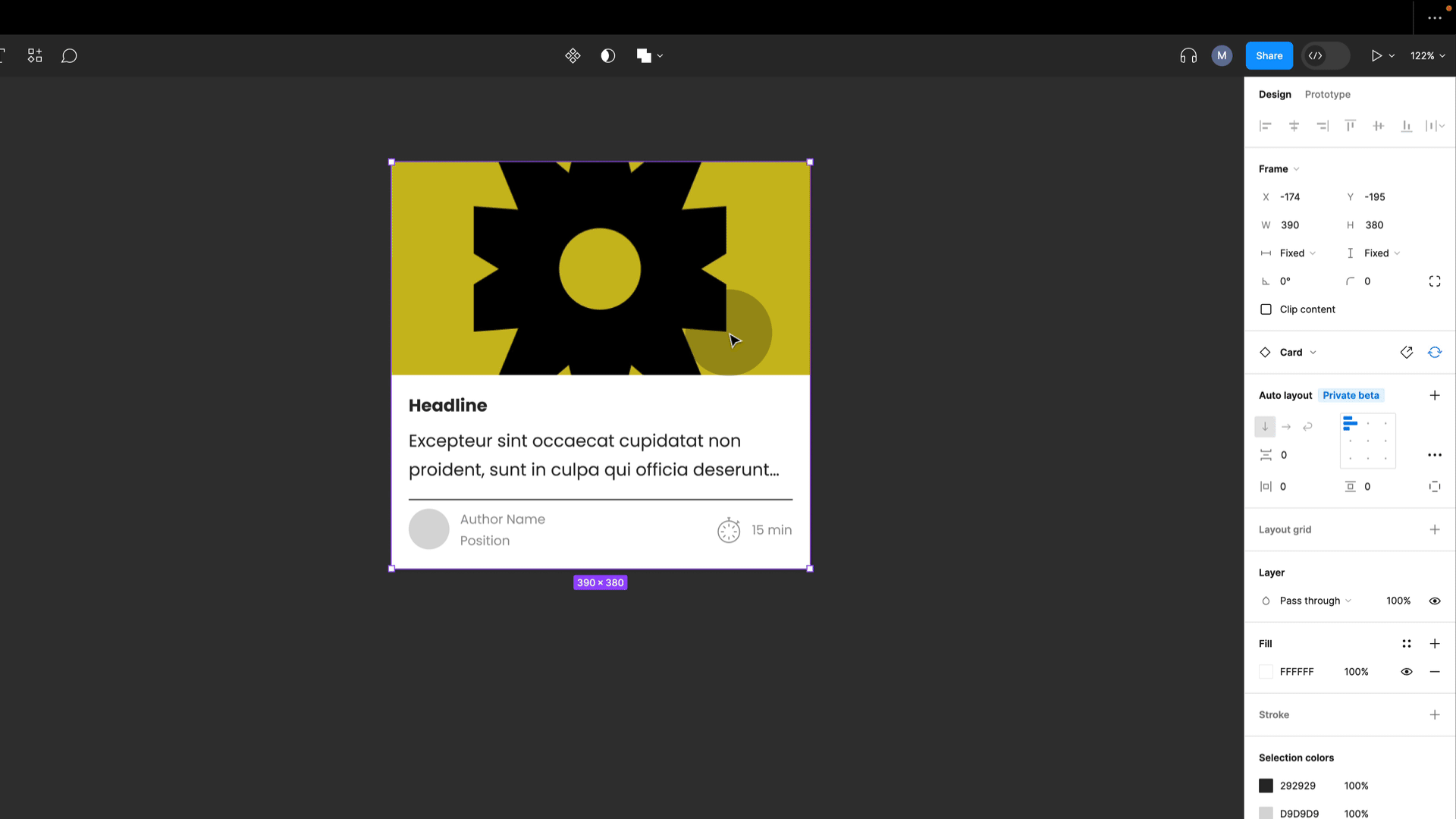Image resolution: width=1456 pixels, height=819 pixels.
Task: Toggle layer visibility eye icon
Action: click(1434, 601)
